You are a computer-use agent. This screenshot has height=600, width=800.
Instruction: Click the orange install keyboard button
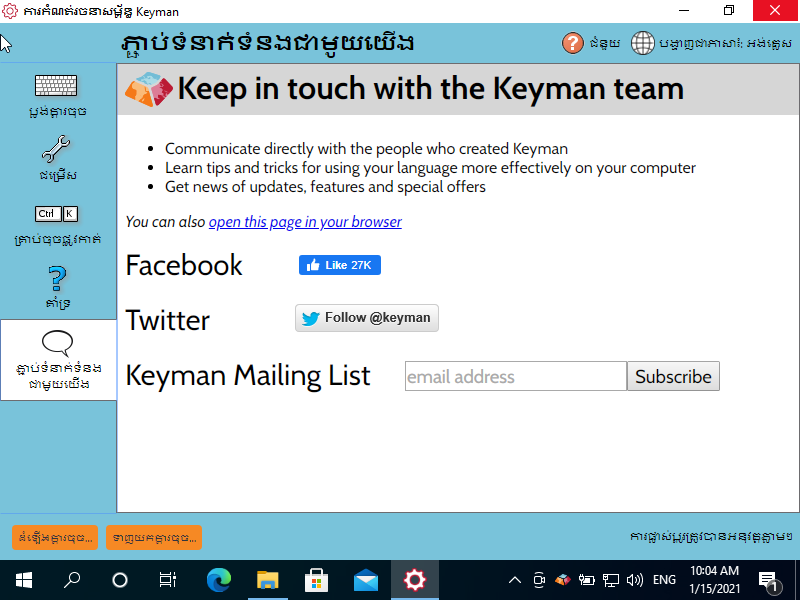[x=55, y=537]
